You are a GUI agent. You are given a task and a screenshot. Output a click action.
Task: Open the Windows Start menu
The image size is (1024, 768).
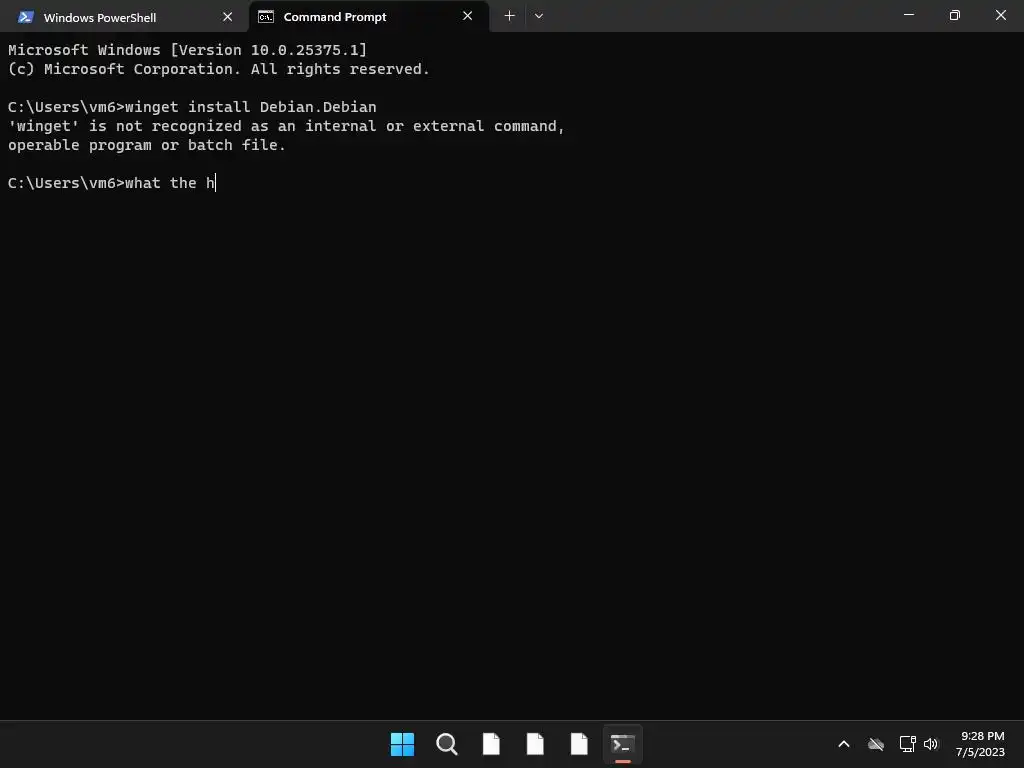pos(402,744)
